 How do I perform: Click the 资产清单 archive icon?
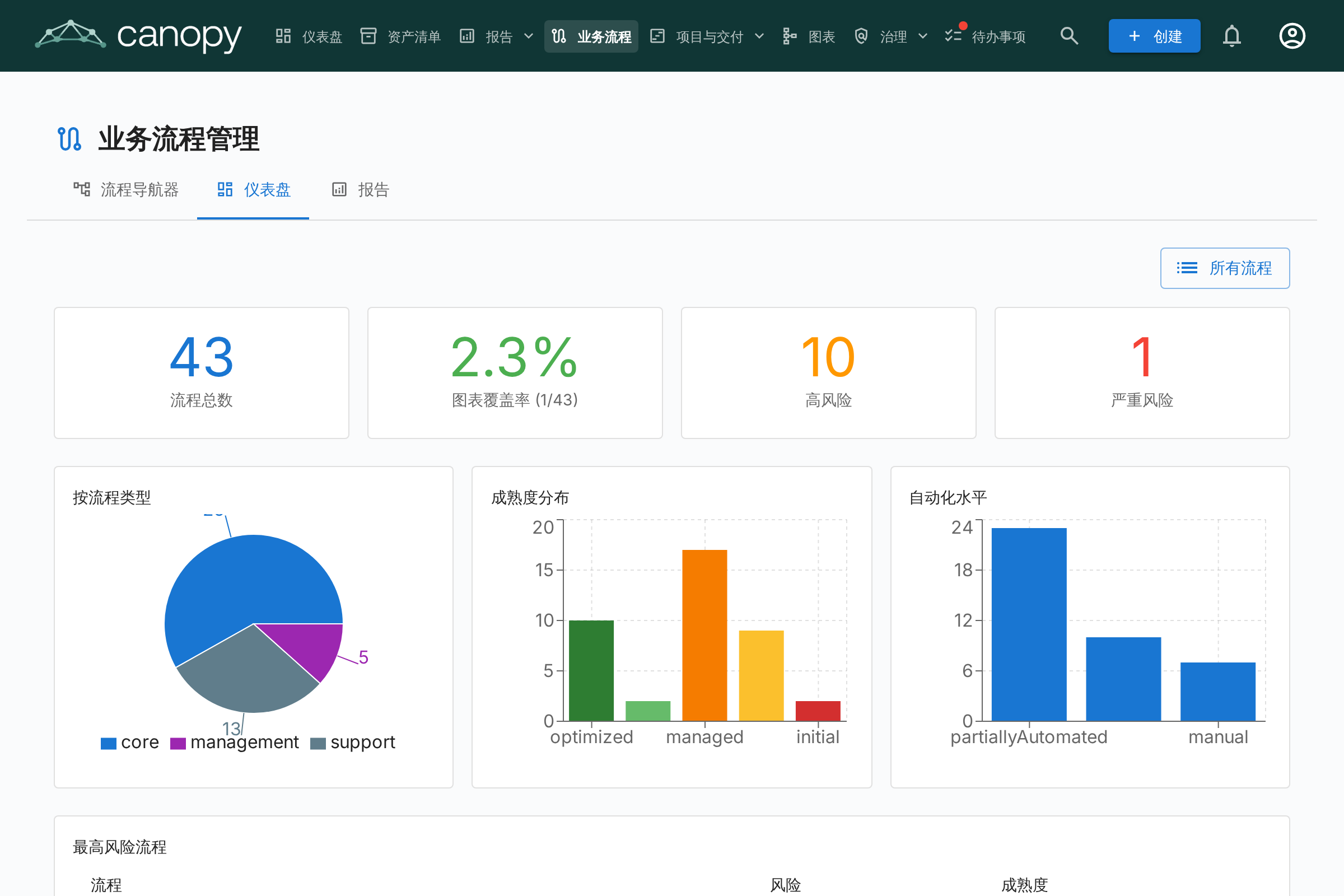pyautogui.click(x=368, y=36)
